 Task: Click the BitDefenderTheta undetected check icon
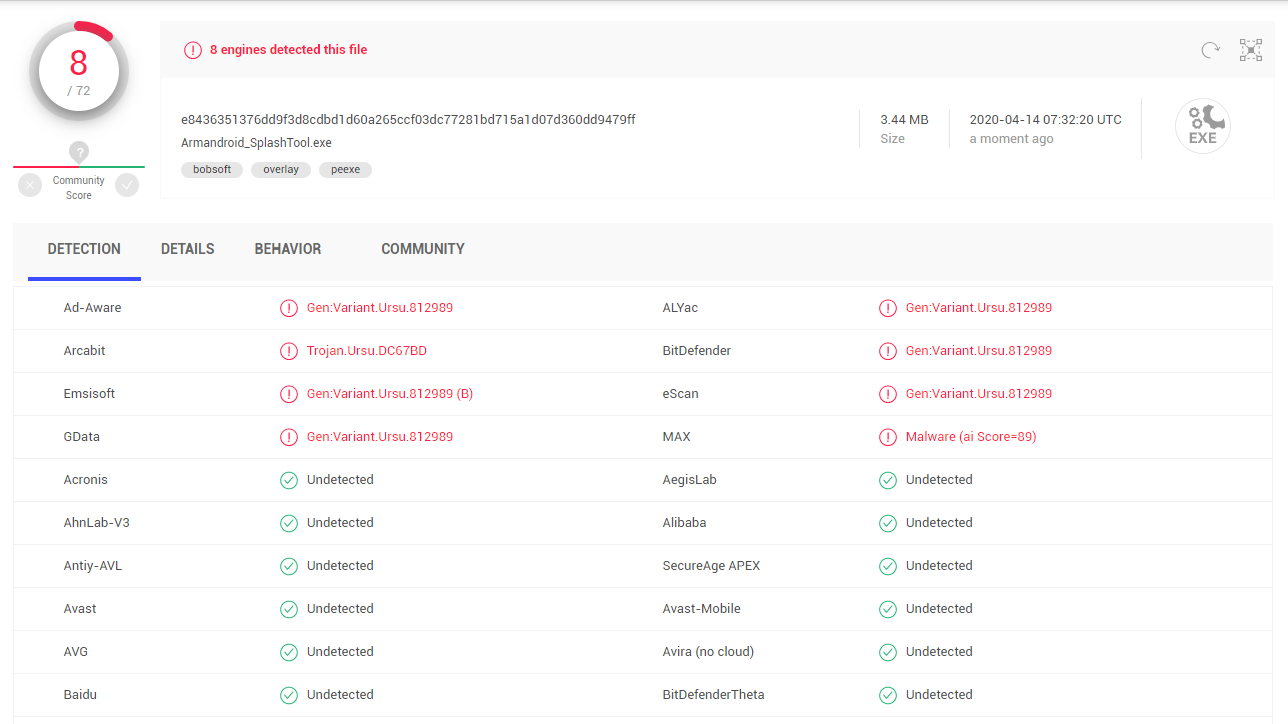tap(888, 695)
